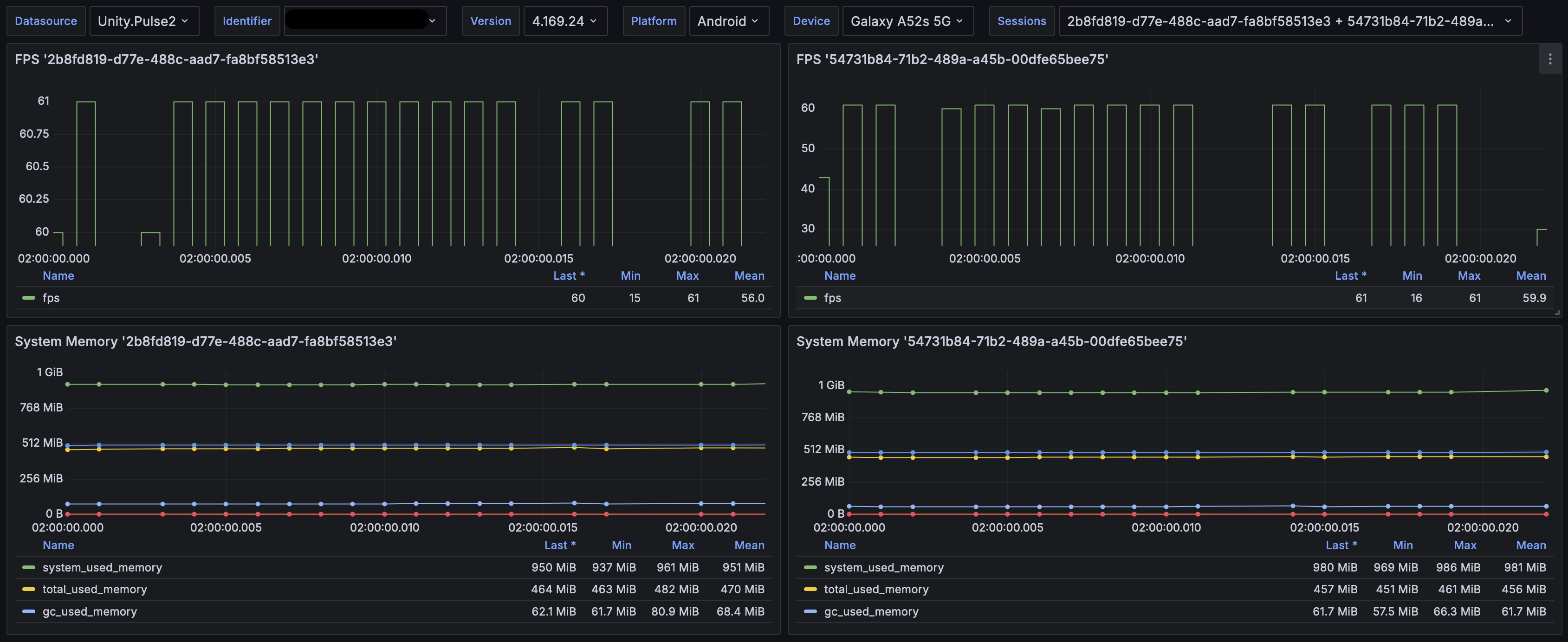
Task: Open the Datasource Unity.Pulse2 dropdown
Action: point(143,21)
